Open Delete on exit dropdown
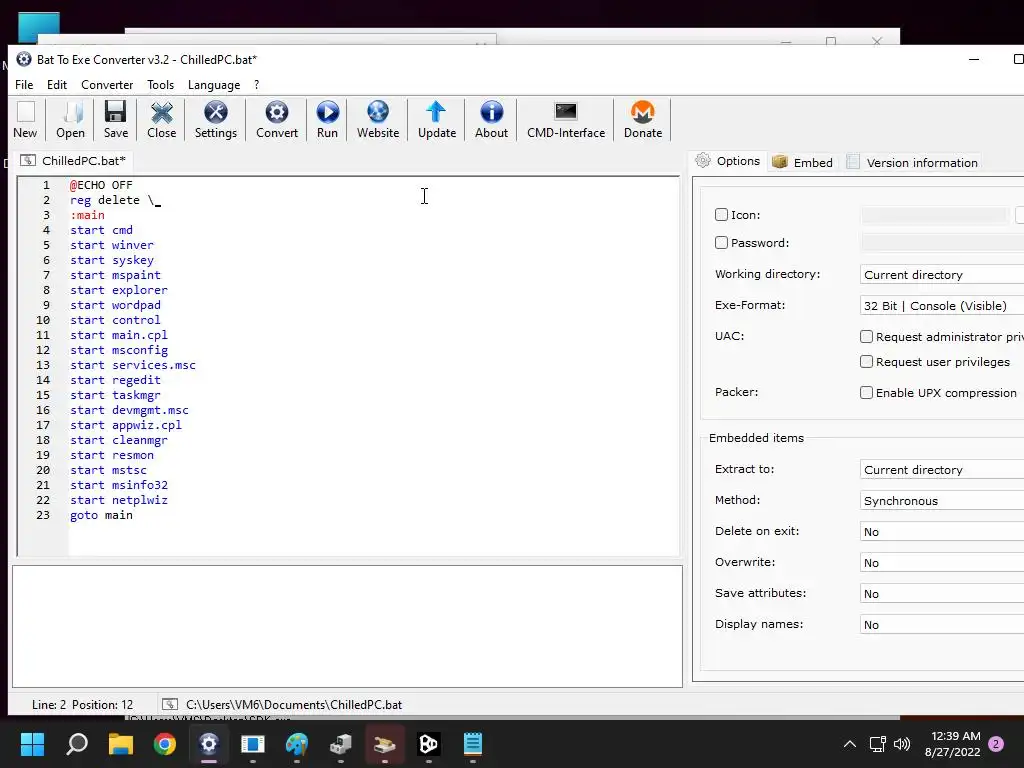The height and width of the screenshot is (768, 1024). 942,532
